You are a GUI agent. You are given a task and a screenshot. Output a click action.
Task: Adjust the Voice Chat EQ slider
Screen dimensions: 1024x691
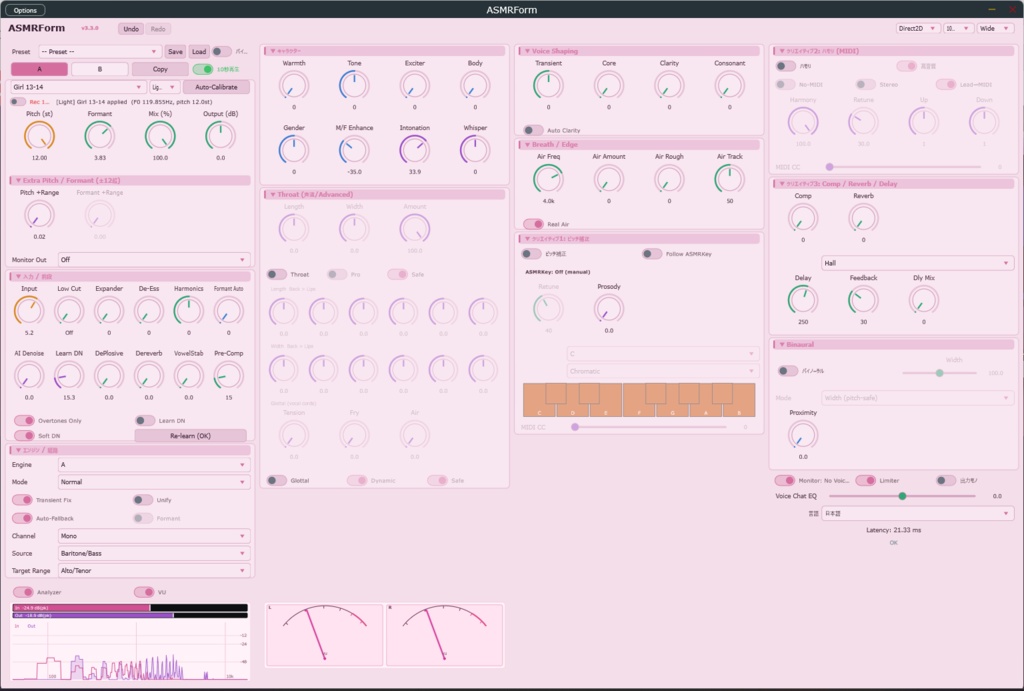(903, 496)
